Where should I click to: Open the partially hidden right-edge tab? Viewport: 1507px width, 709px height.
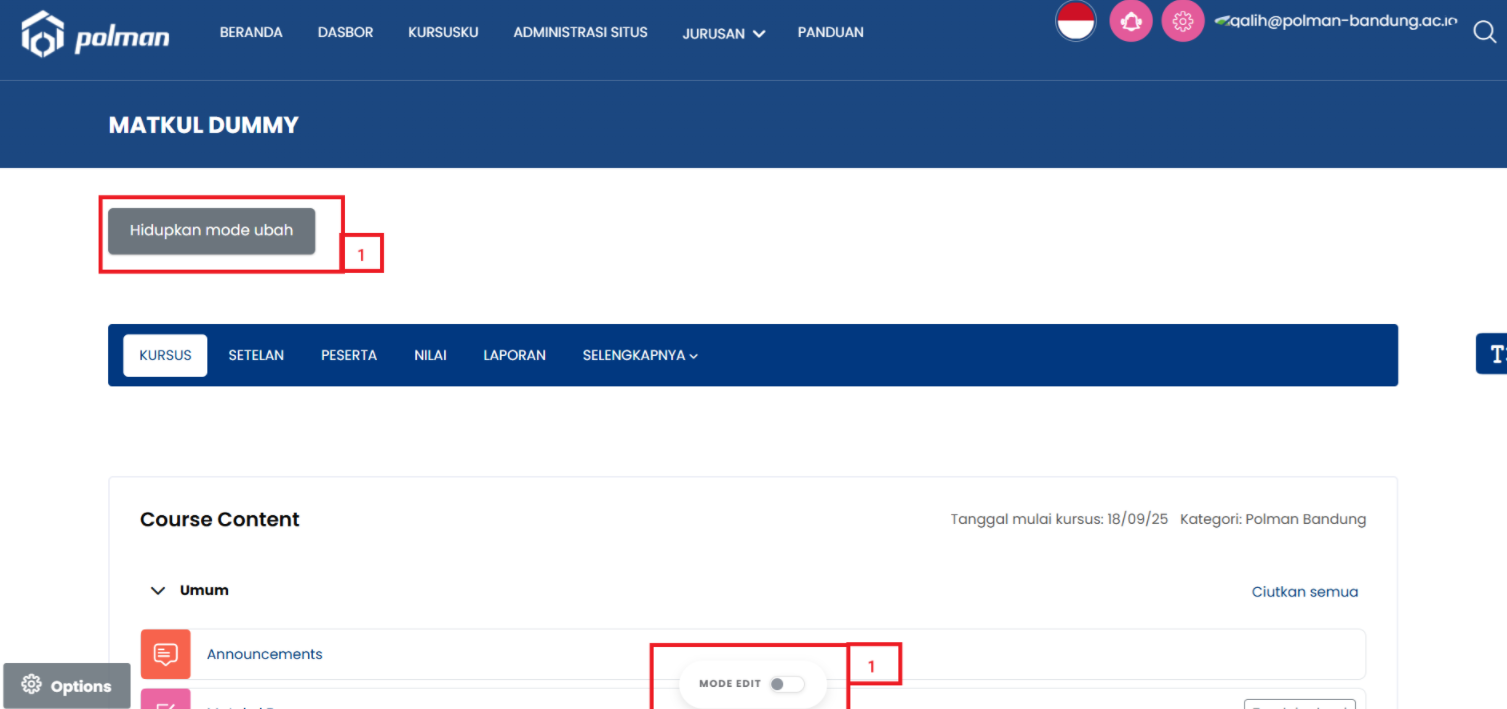(1493, 354)
